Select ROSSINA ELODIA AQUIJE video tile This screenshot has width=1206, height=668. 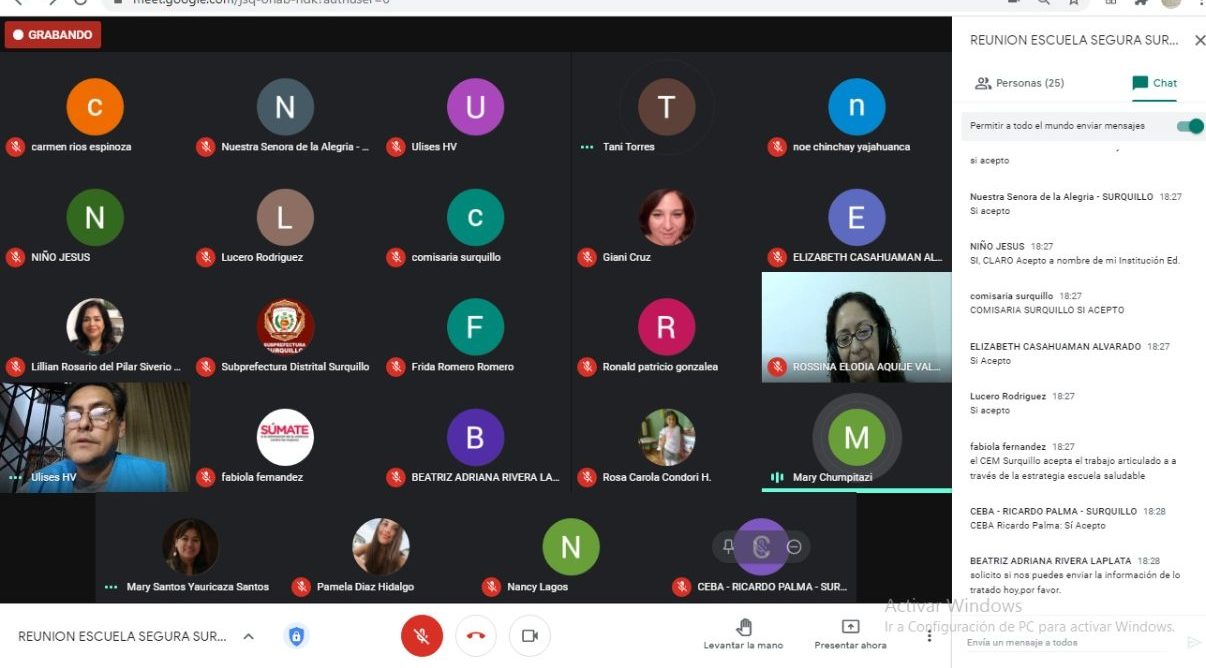click(856, 326)
